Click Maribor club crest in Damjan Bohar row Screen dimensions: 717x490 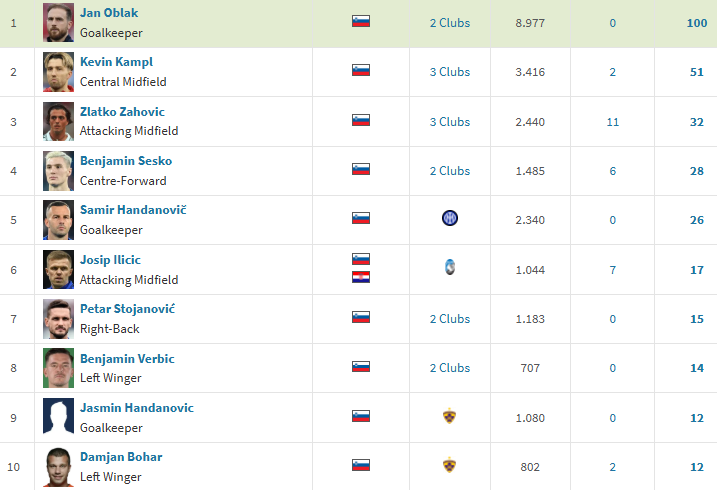449,465
